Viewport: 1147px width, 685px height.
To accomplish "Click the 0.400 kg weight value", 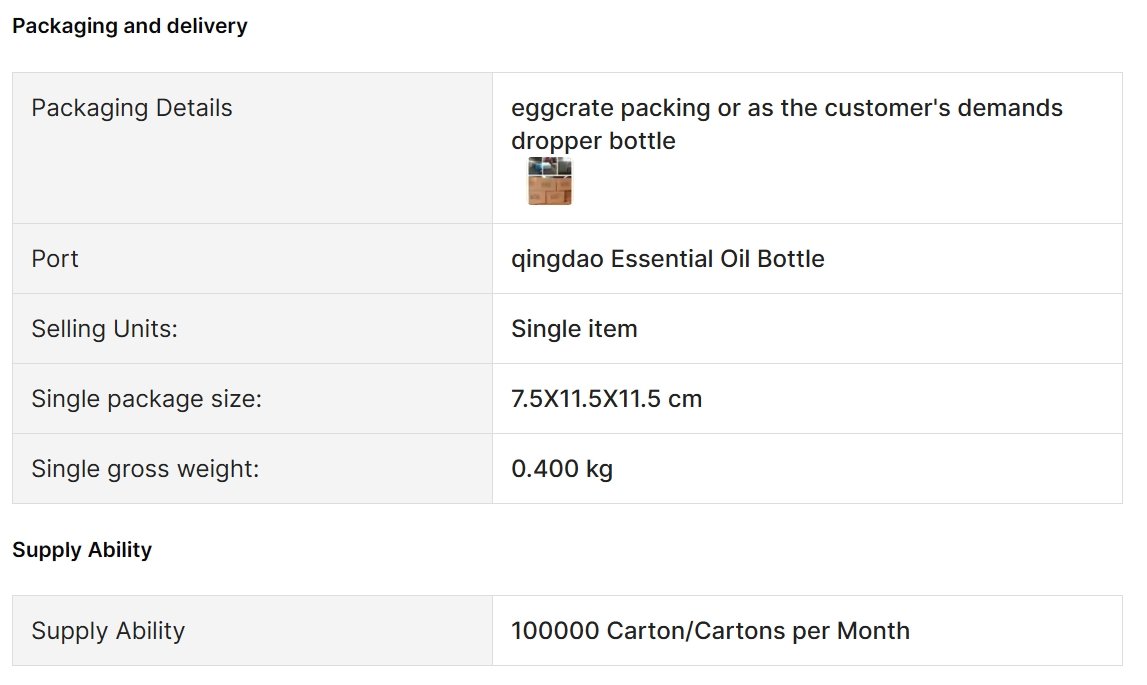I will (562, 468).
